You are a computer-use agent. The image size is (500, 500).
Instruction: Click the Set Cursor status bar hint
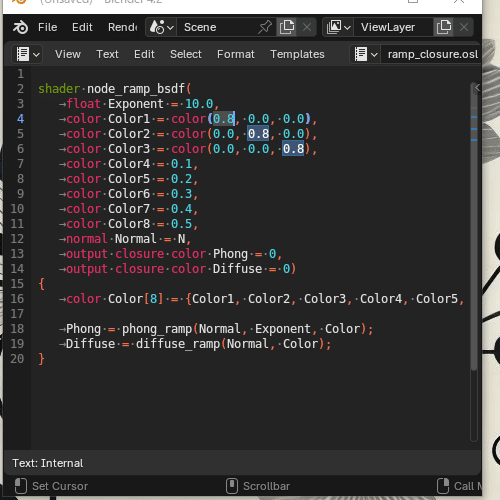point(60,486)
